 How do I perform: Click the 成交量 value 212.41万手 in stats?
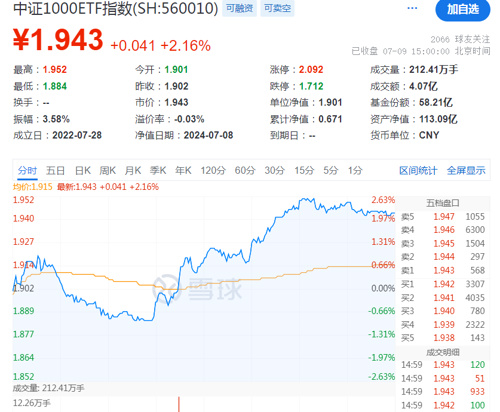(x=434, y=70)
